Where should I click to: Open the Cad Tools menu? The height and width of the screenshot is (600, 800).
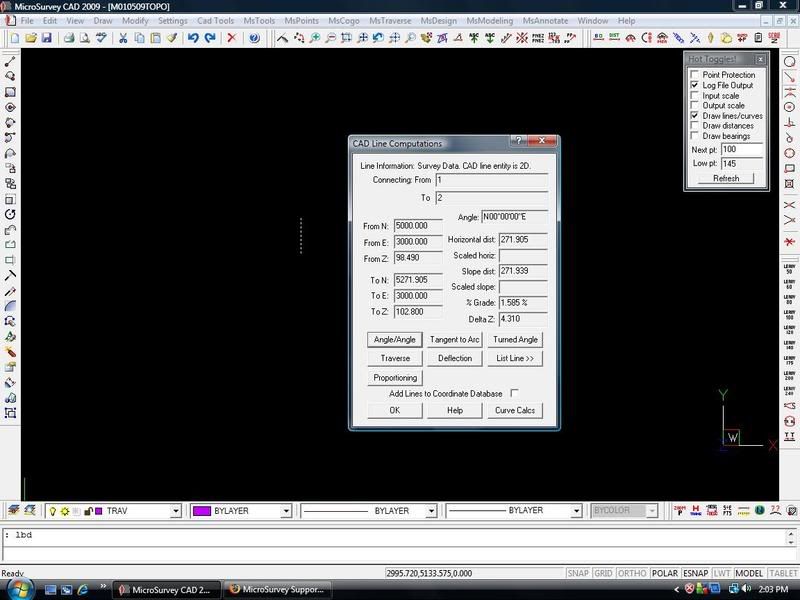pyautogui.click(x=215, y=21)
